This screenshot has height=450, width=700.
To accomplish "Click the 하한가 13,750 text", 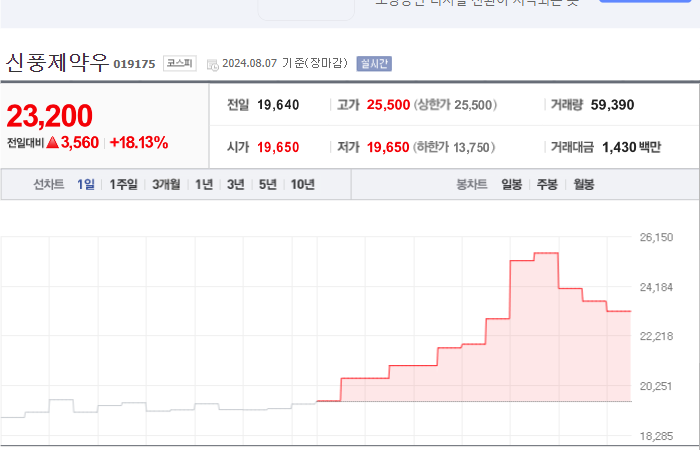I will [x=454, y=147].
